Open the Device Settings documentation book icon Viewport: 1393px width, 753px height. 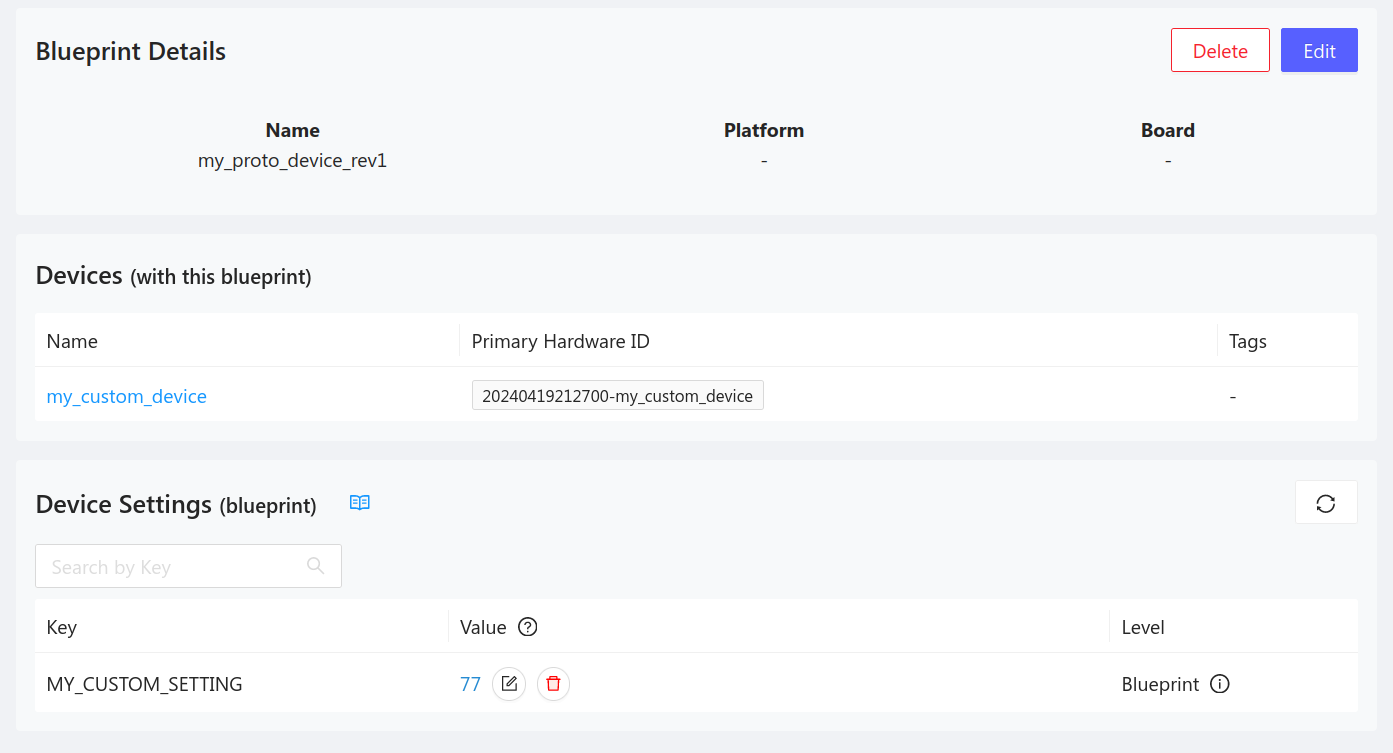coord(360,503)
